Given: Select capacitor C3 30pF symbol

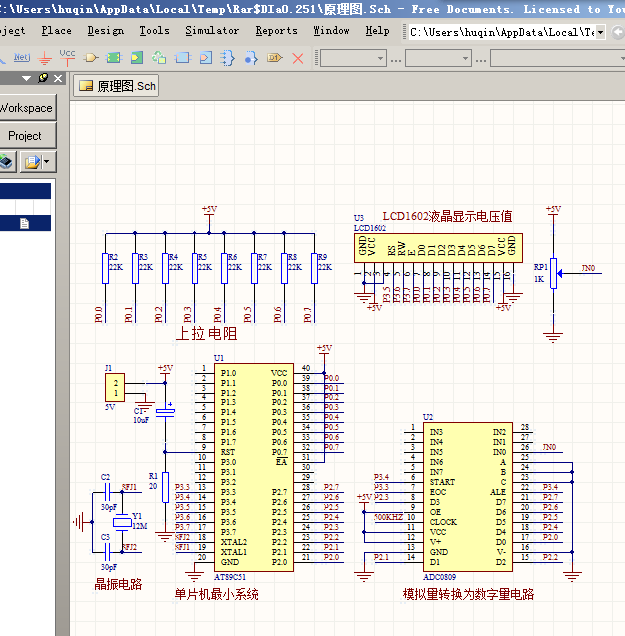Looking at the screenshot, I should [107, 552].
